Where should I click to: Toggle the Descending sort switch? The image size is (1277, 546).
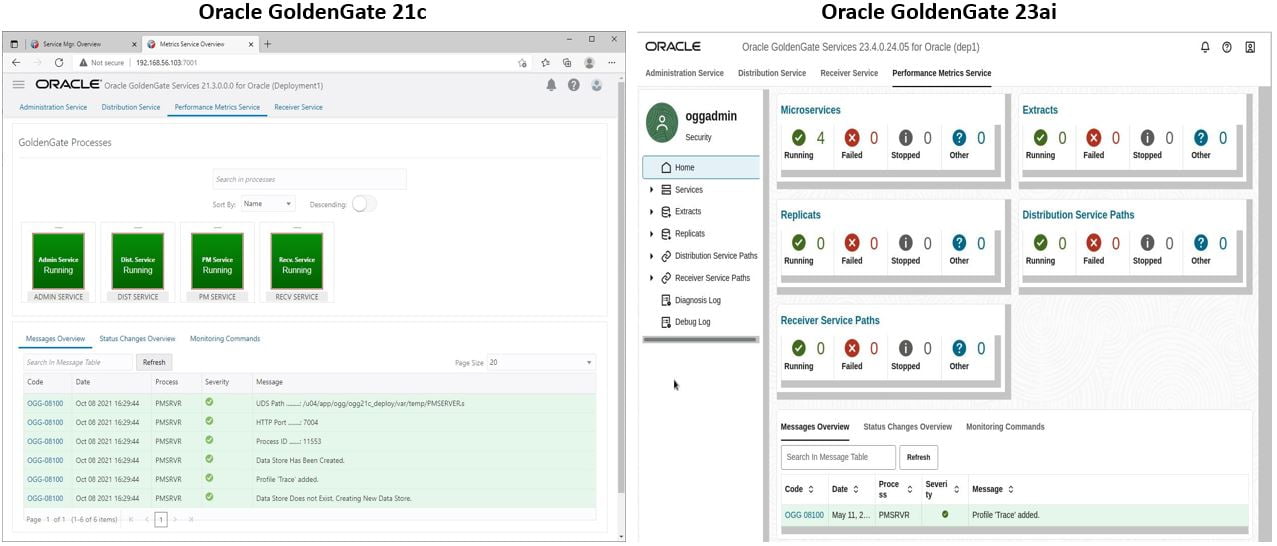(x=364, y=204)
